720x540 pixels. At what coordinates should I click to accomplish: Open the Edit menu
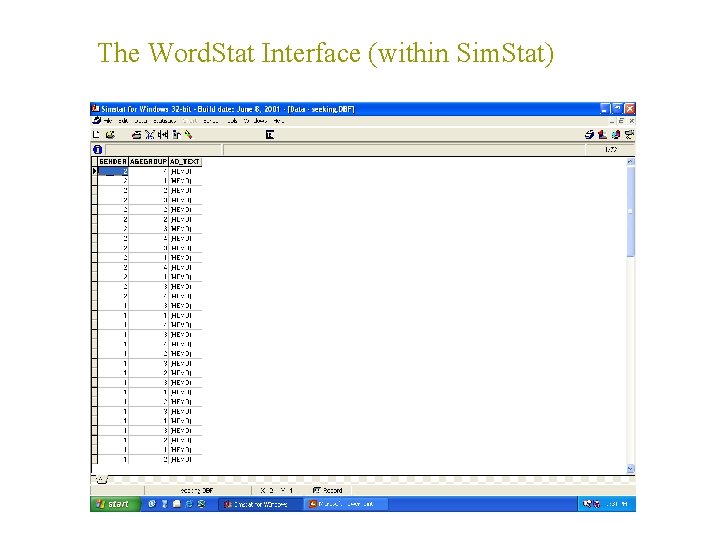tap(123, 121)
